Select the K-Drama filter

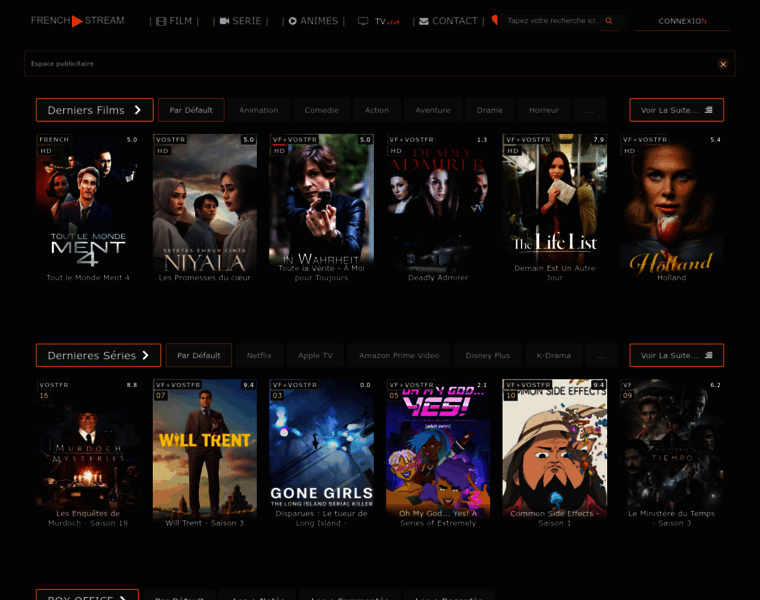(x=554, y=355)
